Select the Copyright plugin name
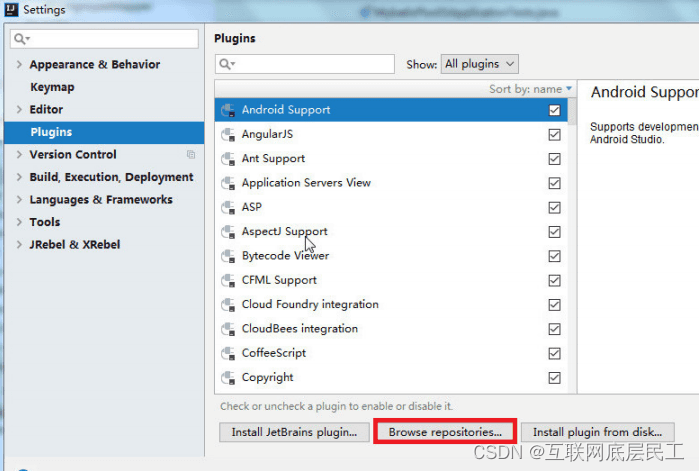 click(x=267, y=377)
